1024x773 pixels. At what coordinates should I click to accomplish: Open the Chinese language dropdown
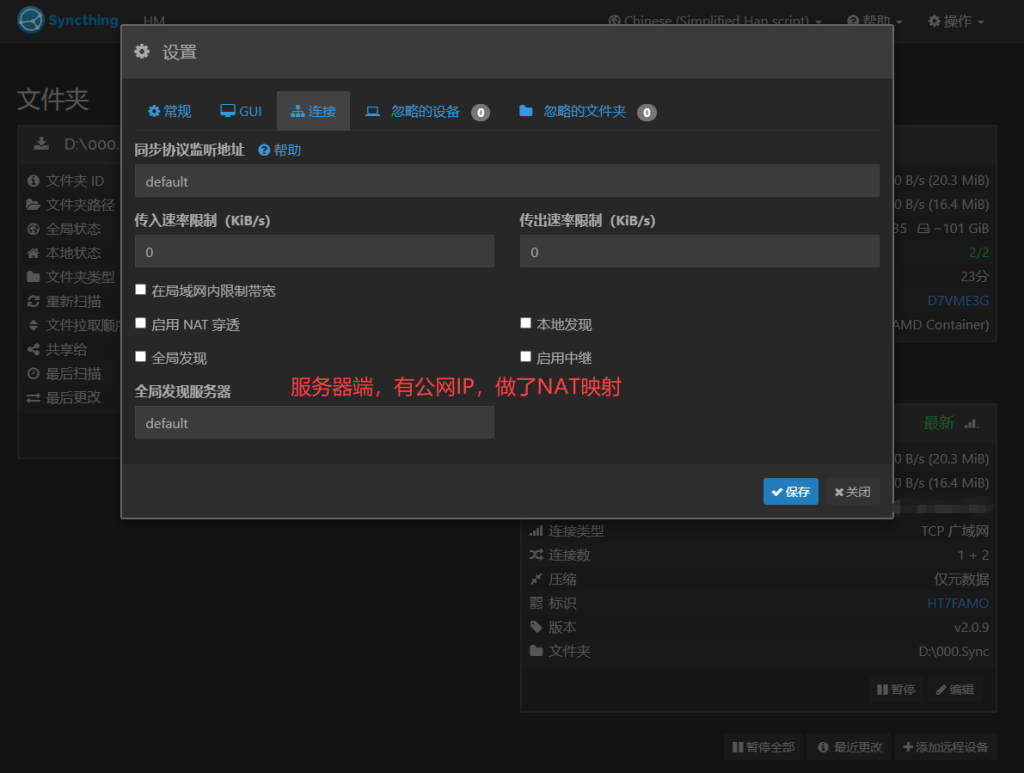pos(715,21)
